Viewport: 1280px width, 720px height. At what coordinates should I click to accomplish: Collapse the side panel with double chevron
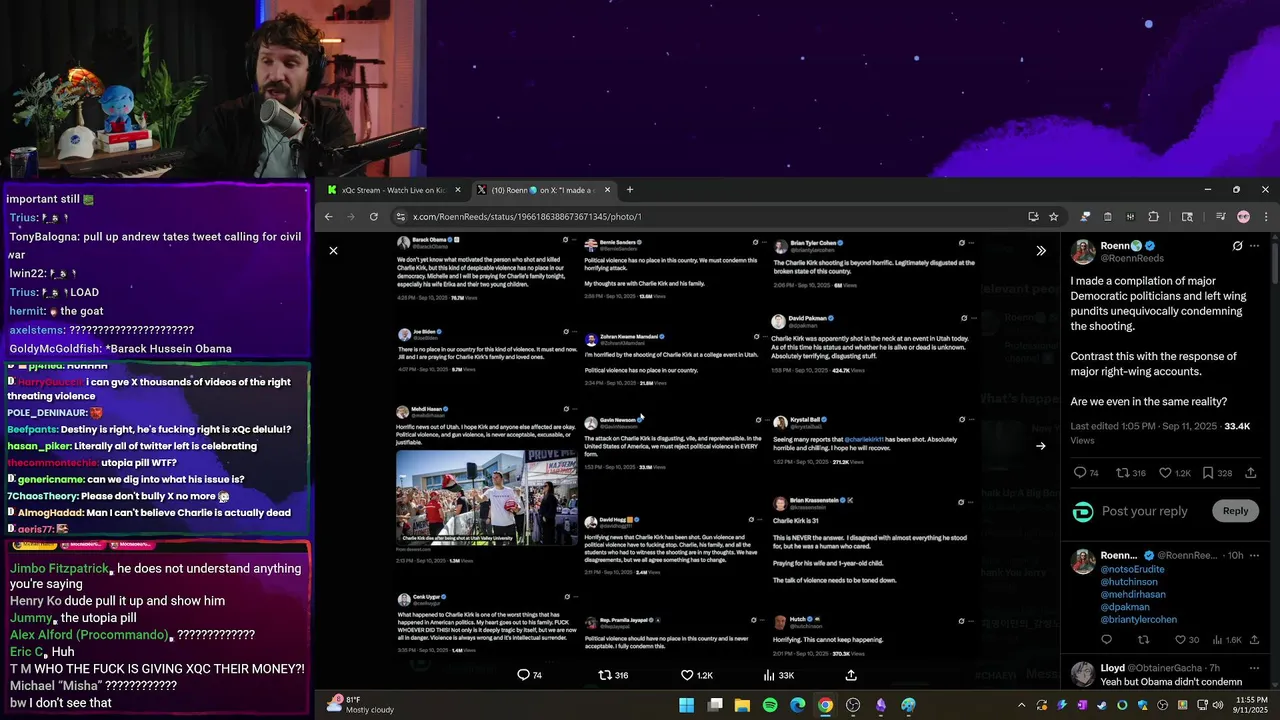1040,250
